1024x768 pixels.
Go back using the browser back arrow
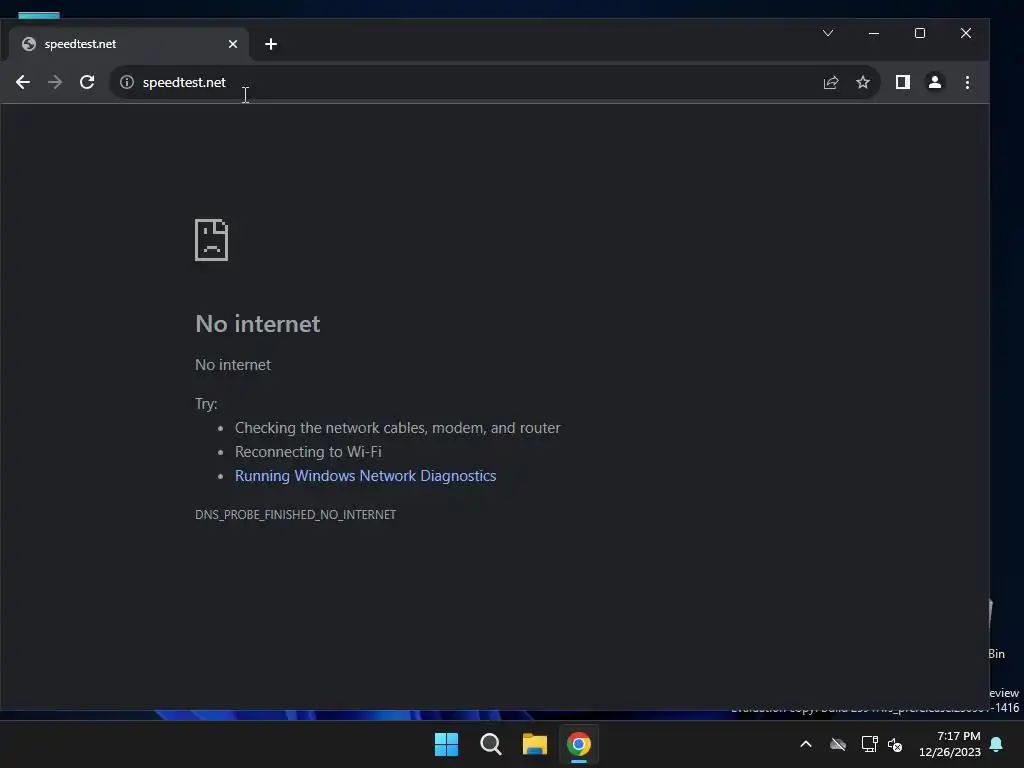pos(23,82)
